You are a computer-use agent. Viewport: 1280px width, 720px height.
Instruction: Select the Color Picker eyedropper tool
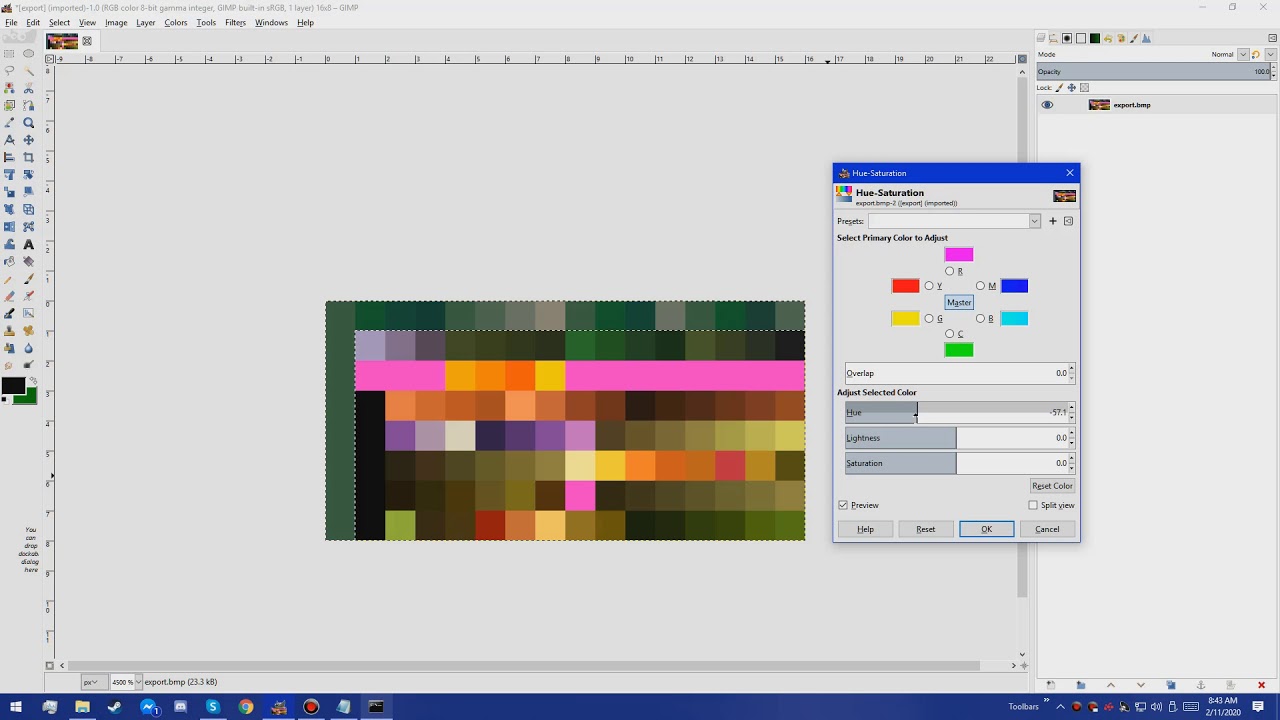point(9,123)
